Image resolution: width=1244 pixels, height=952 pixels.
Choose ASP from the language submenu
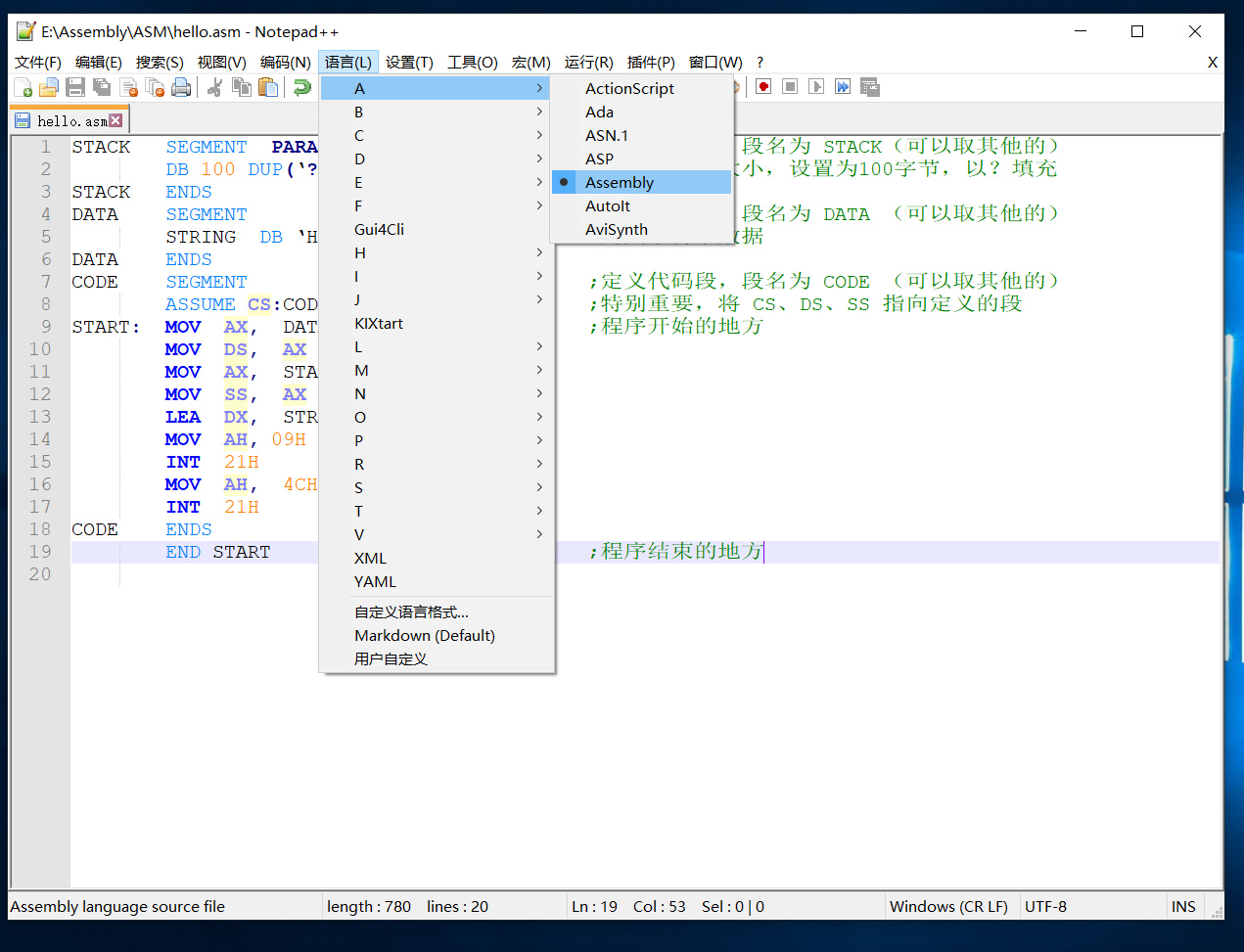(x=642, y=159)
